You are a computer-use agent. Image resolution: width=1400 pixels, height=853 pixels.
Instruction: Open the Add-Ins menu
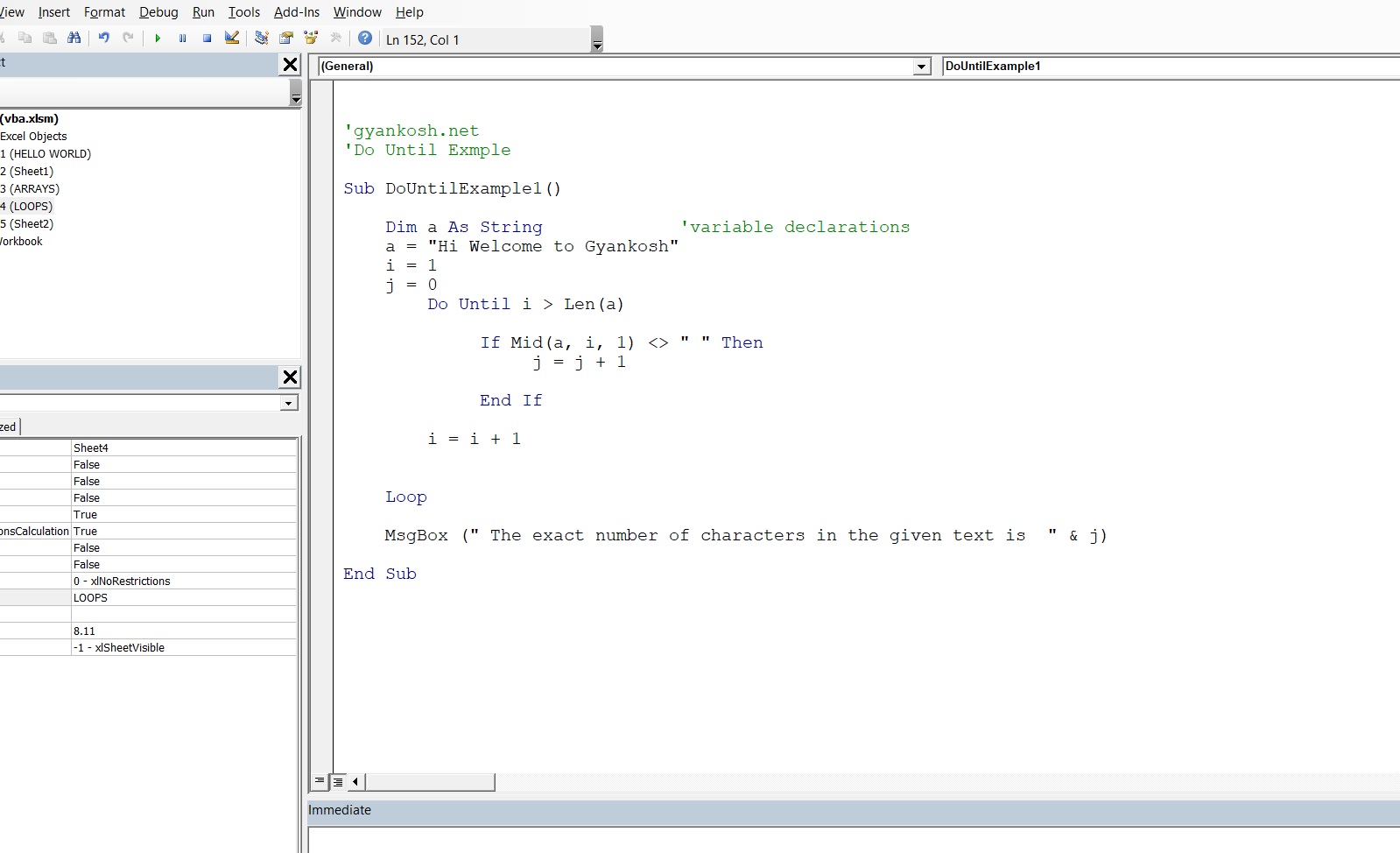297,12
